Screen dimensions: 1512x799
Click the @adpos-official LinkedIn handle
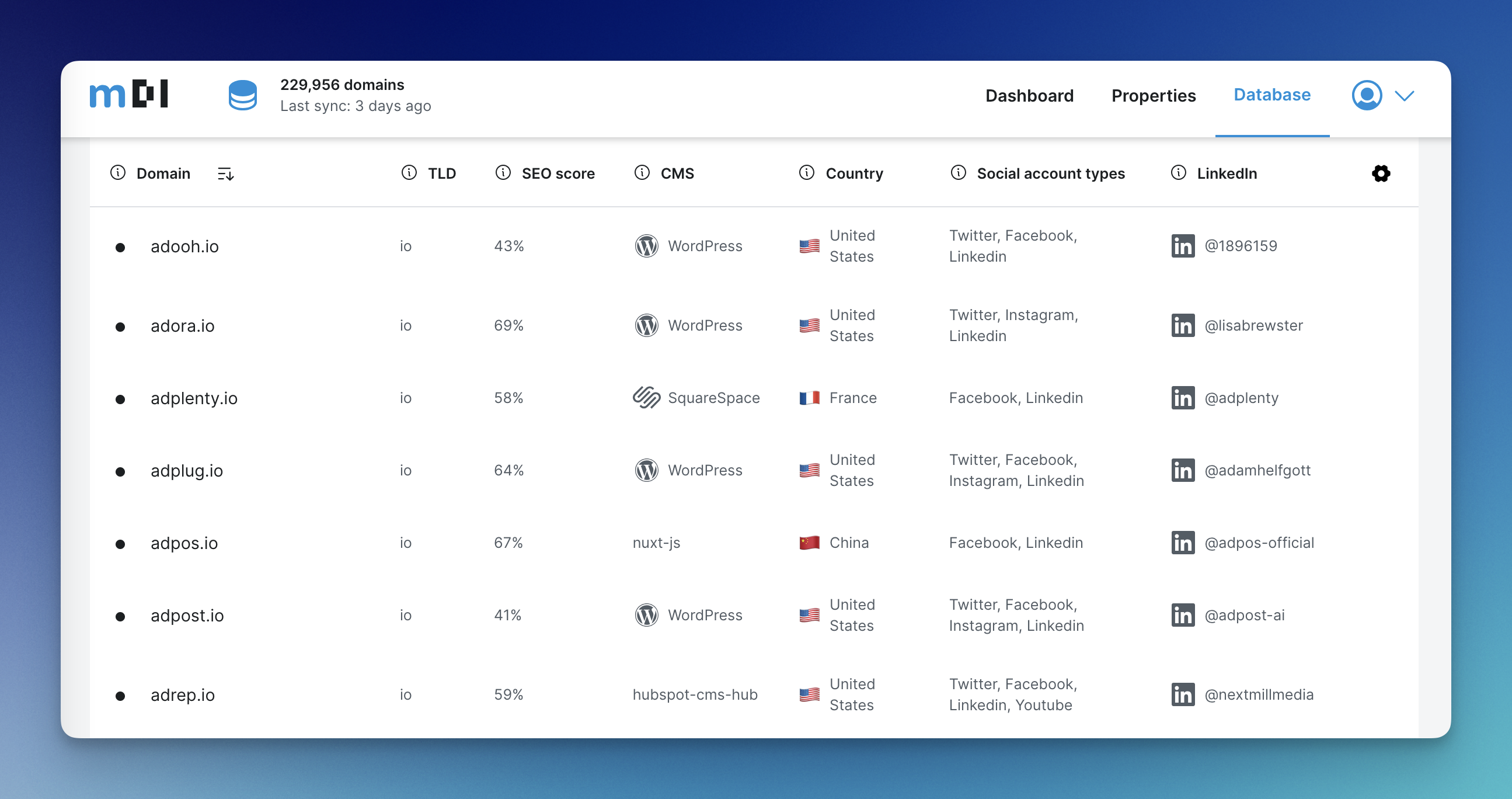point(1259,543)
